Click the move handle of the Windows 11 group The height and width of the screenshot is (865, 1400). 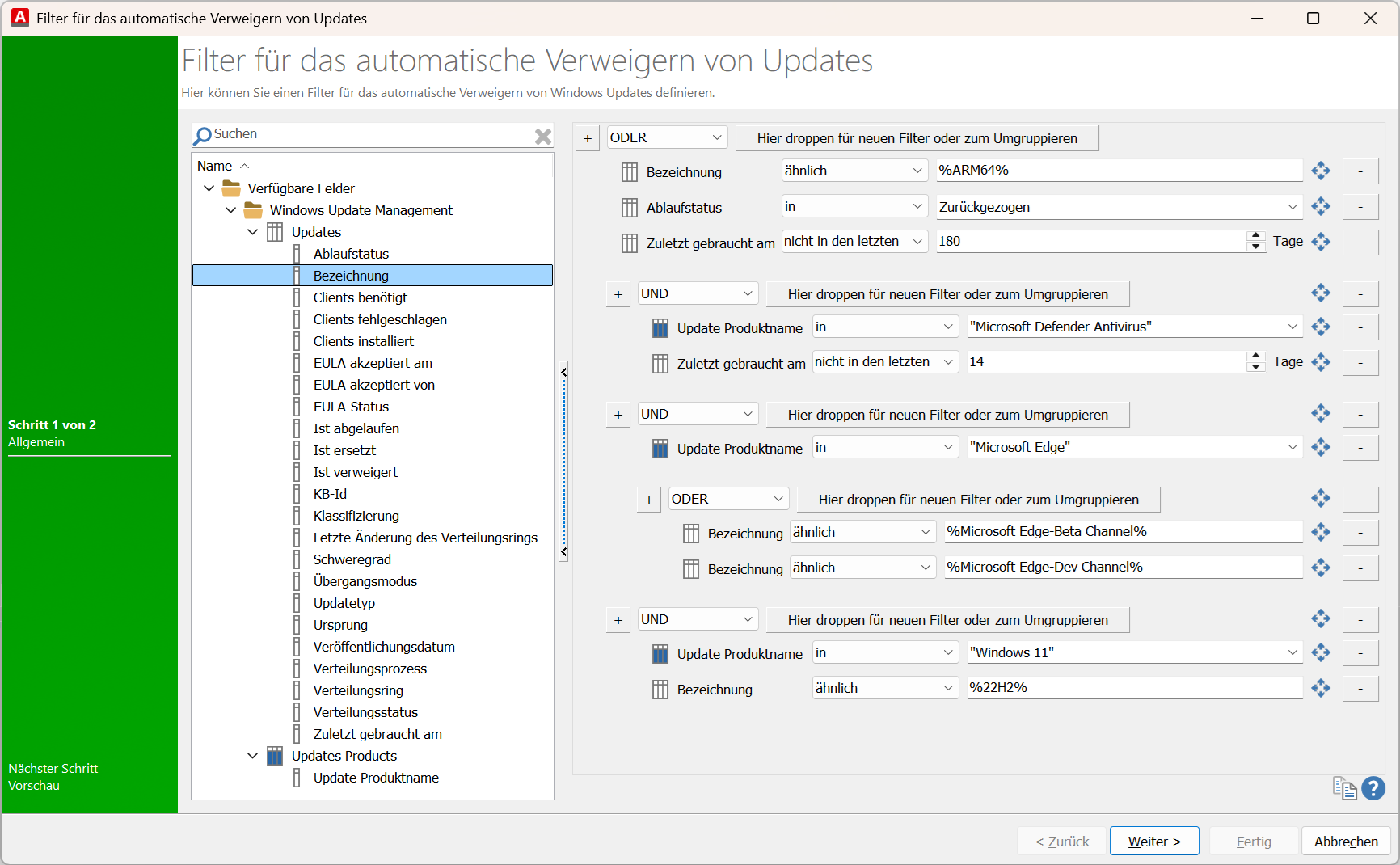point(1321,618)
